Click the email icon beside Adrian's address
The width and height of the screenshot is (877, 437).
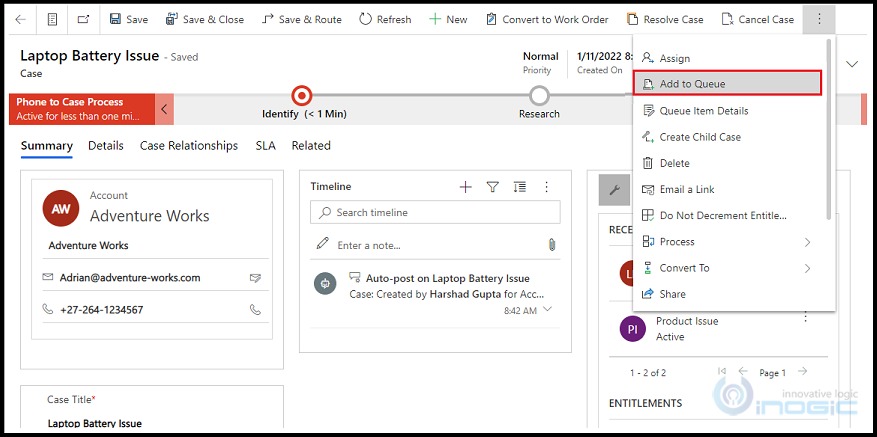(256, 277)
